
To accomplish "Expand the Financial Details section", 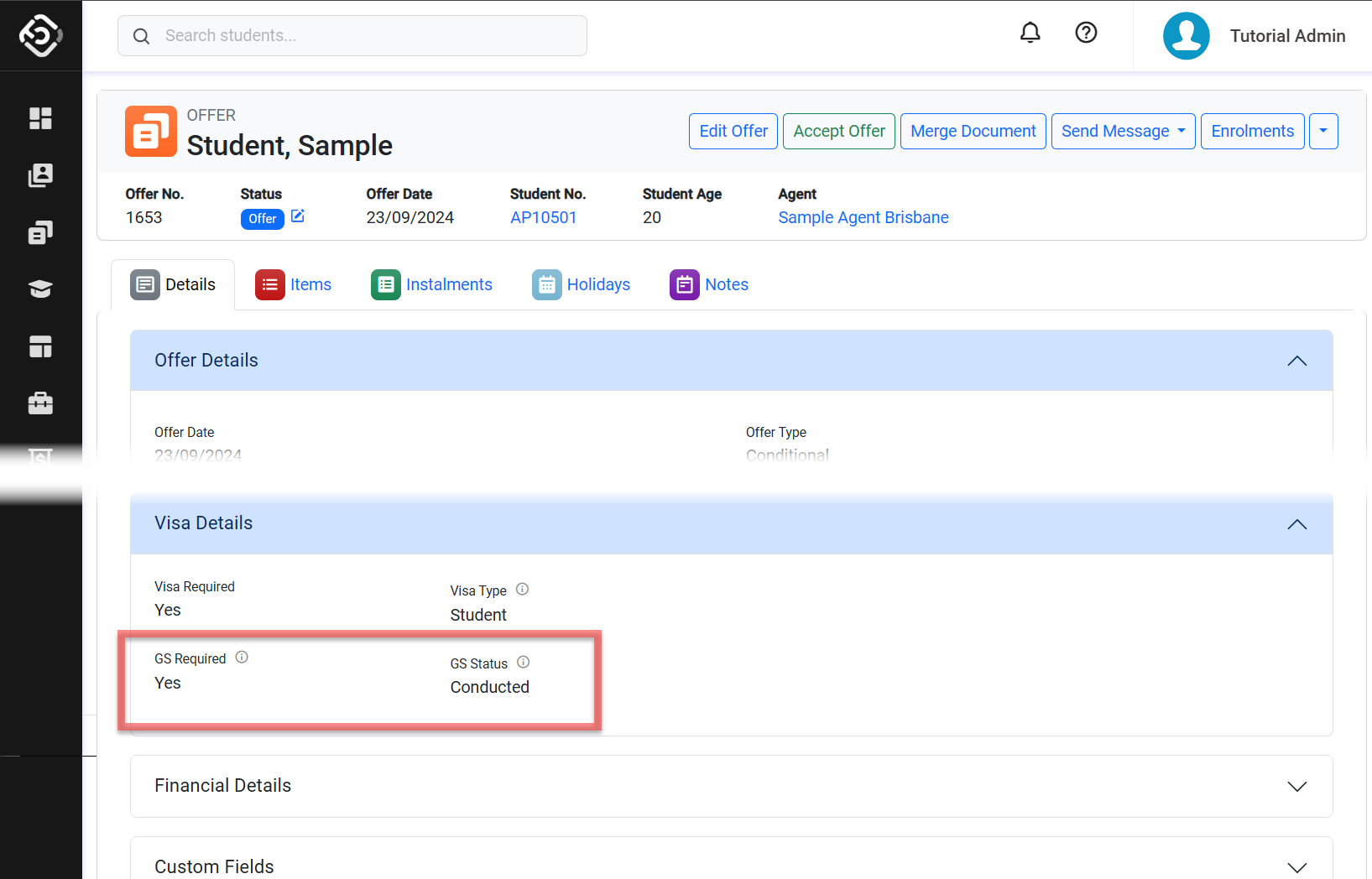I will [x=1296, y=786].
